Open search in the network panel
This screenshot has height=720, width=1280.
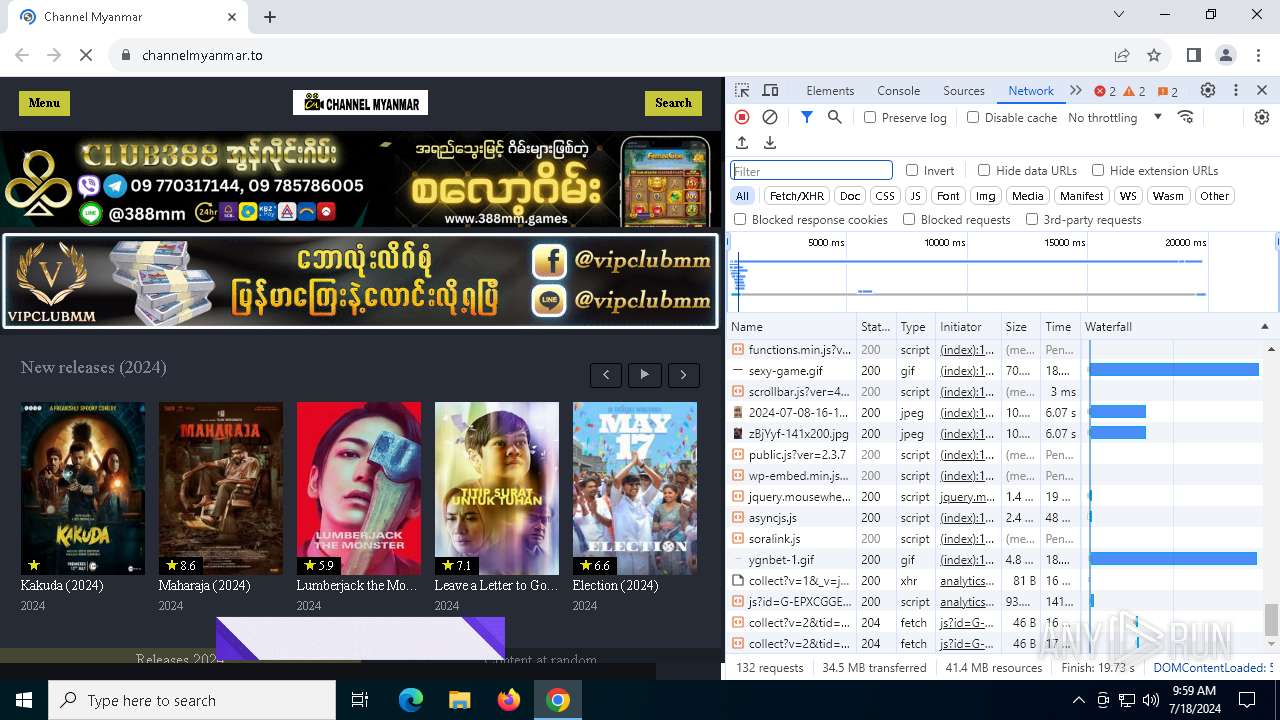point(835,117)
